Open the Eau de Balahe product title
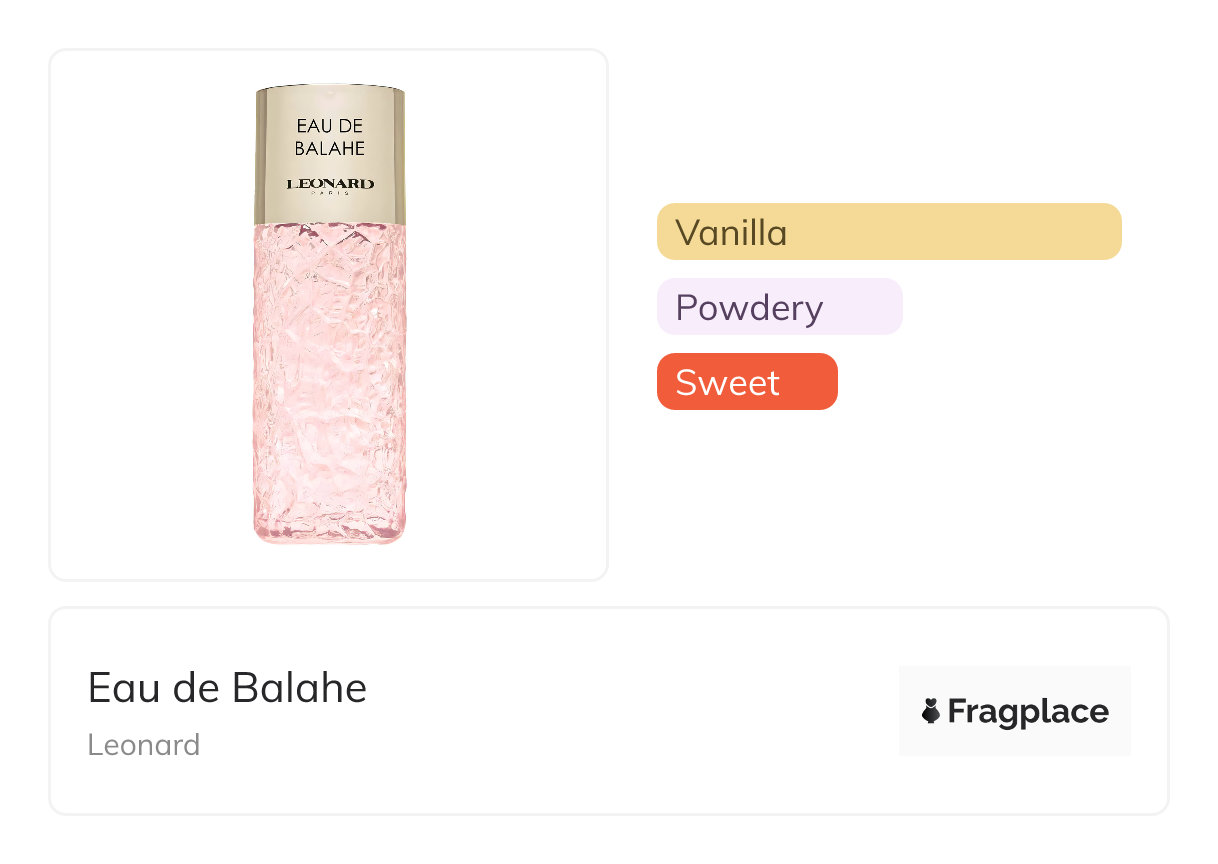1218x864 pixels. [x=227, y=688]
